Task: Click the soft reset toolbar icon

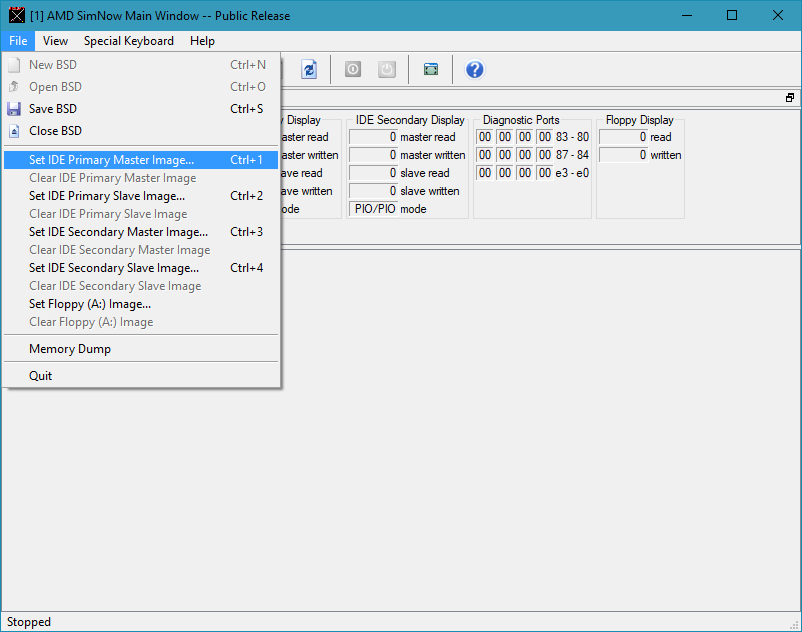Action: (353, 69)
